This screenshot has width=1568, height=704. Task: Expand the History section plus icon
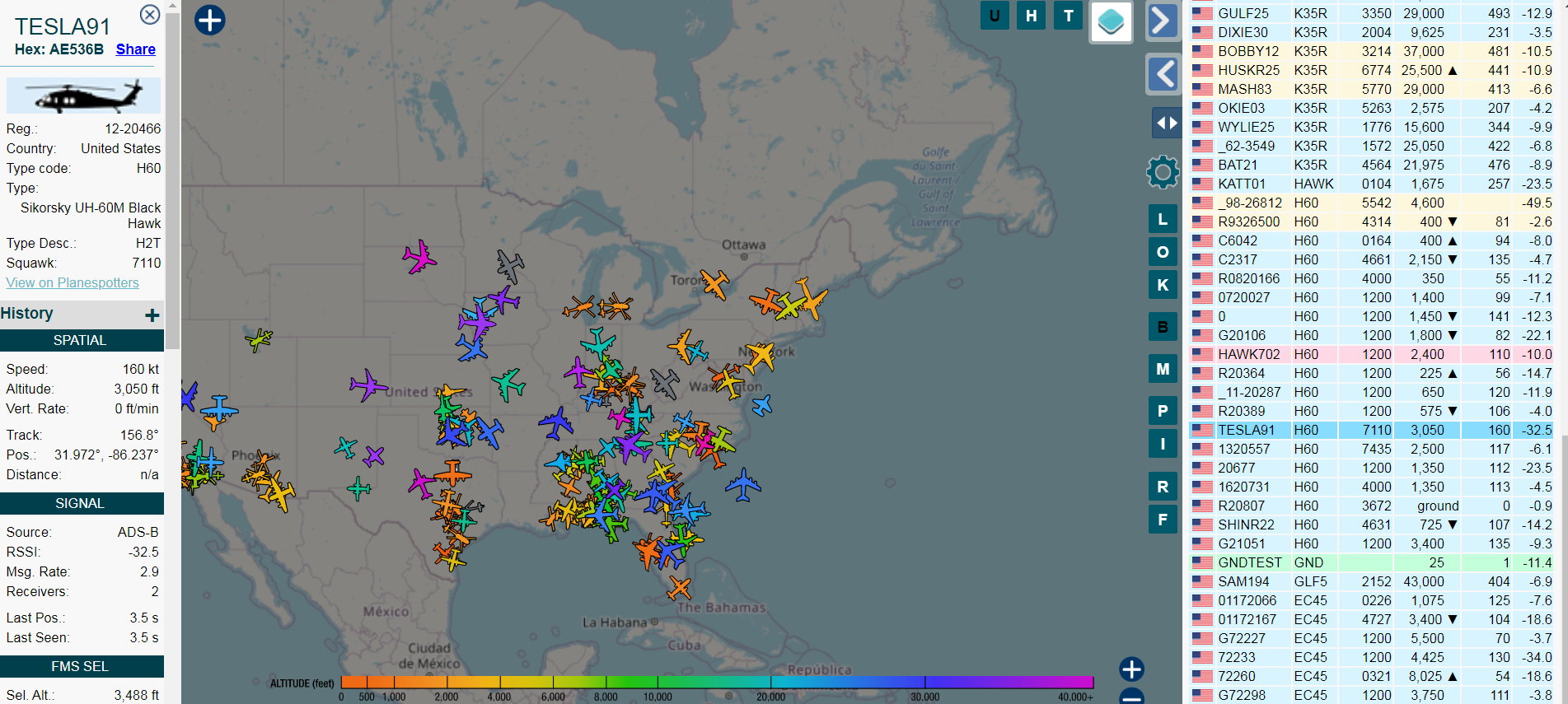(152, 315)
